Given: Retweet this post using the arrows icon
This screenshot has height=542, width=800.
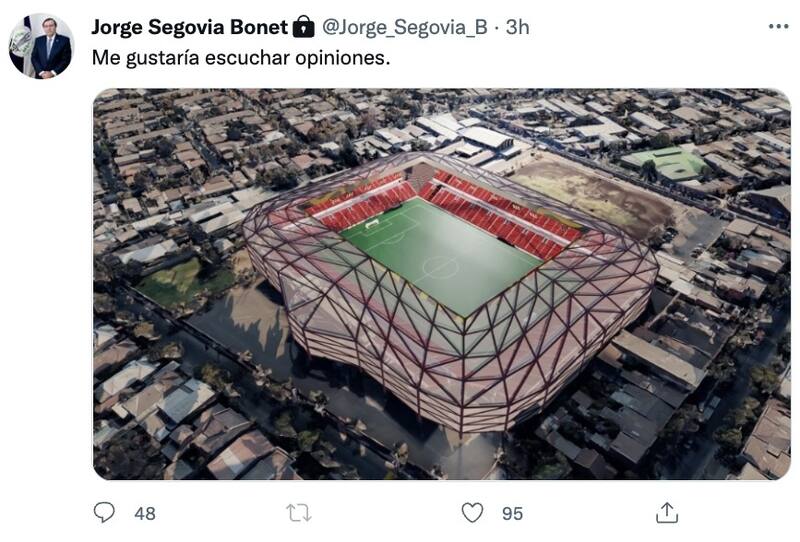Looking at the screenshot, I should (x=298, y=513).
